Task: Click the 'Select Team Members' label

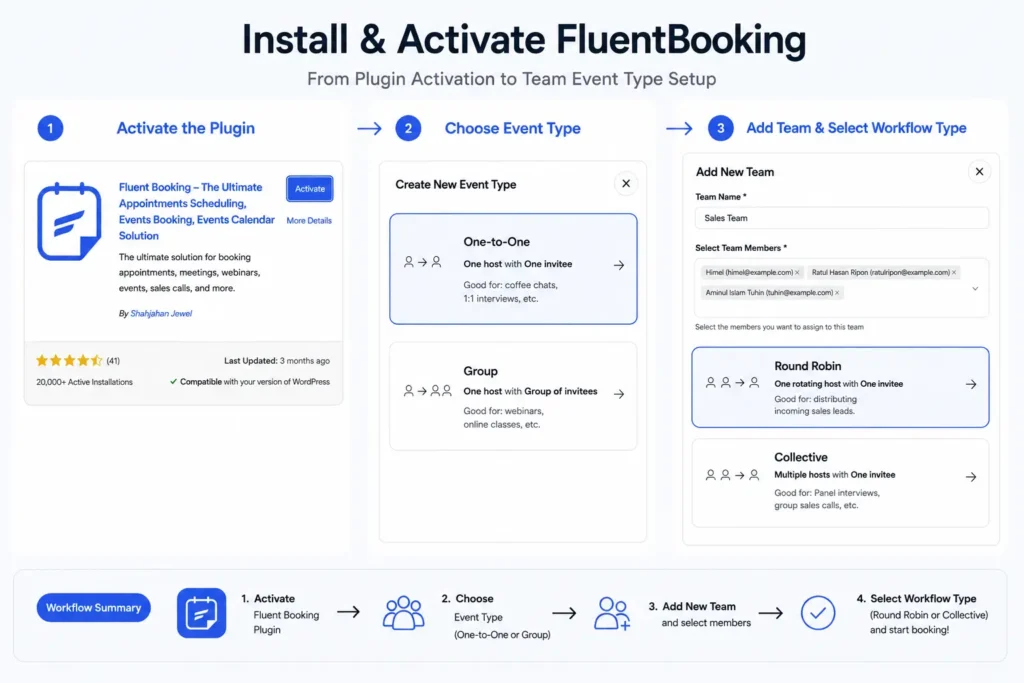Action: pyautogui.click(x=741, y=248)
